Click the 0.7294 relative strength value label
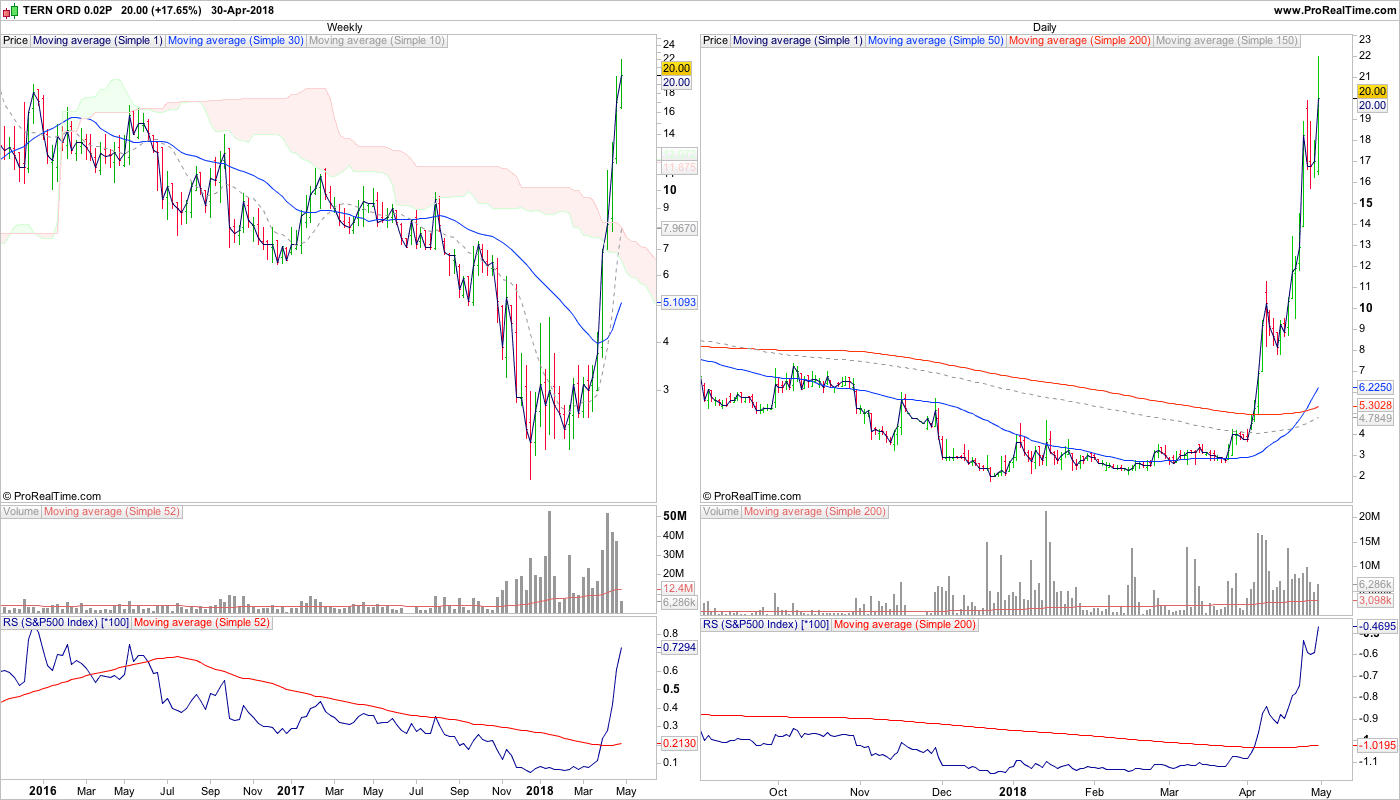This screenshot has width=1400, height=800. pyautogui.click(x=679, y=647)
